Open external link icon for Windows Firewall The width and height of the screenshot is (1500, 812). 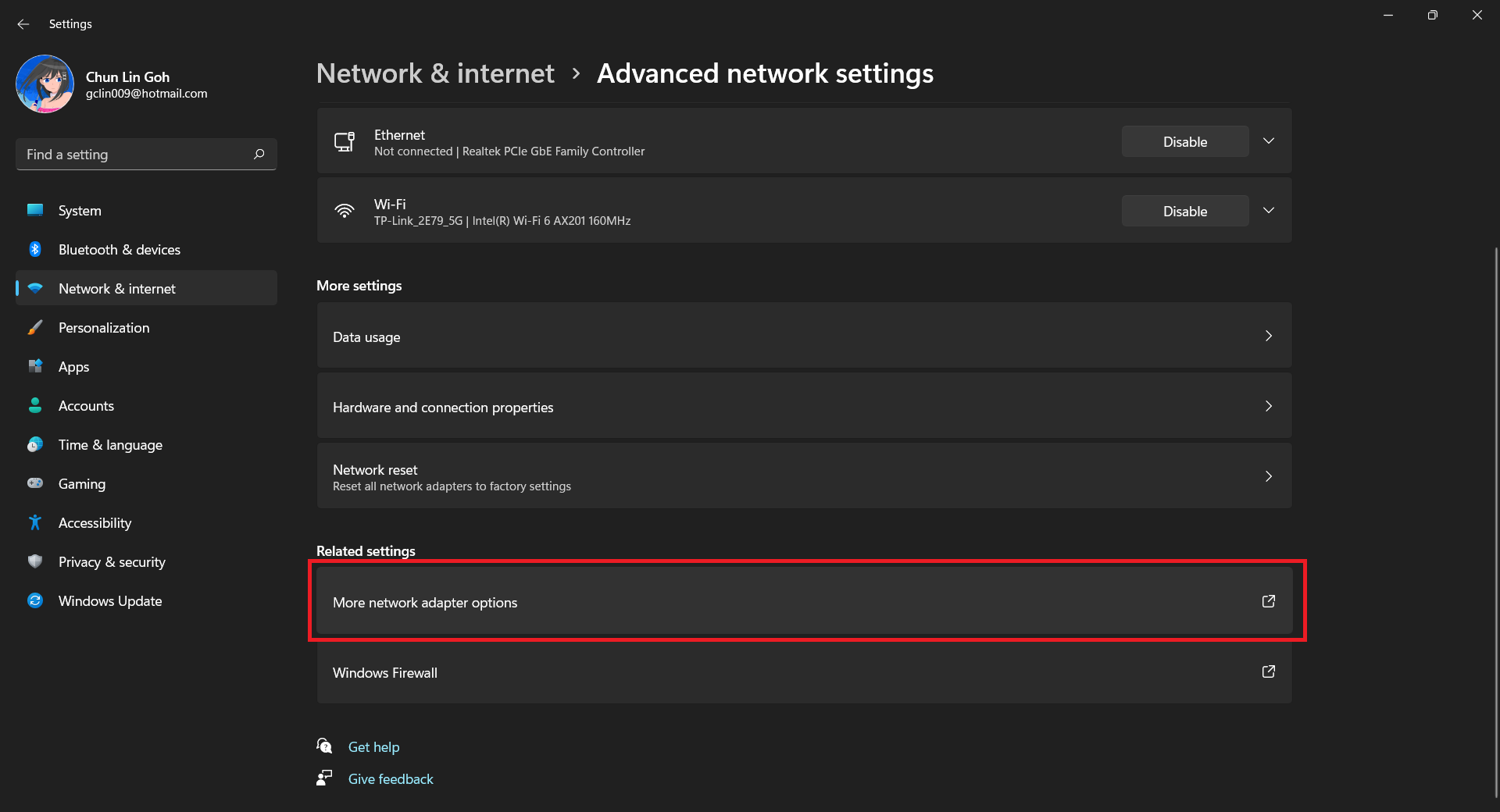(1268, 671)
